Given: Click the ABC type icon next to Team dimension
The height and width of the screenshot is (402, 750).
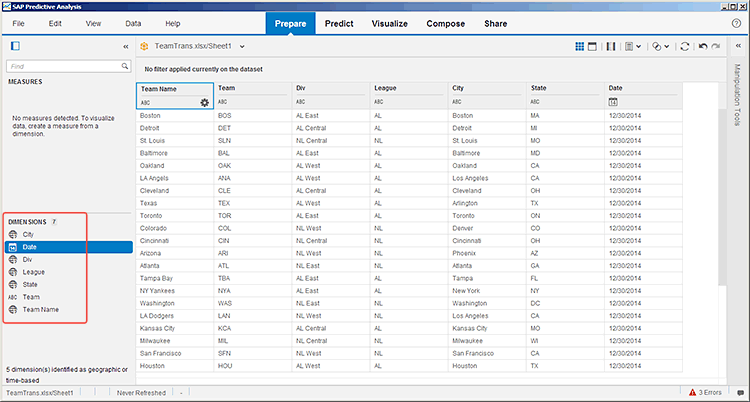Looking at the screenshot, I should (x=13, y=297).
